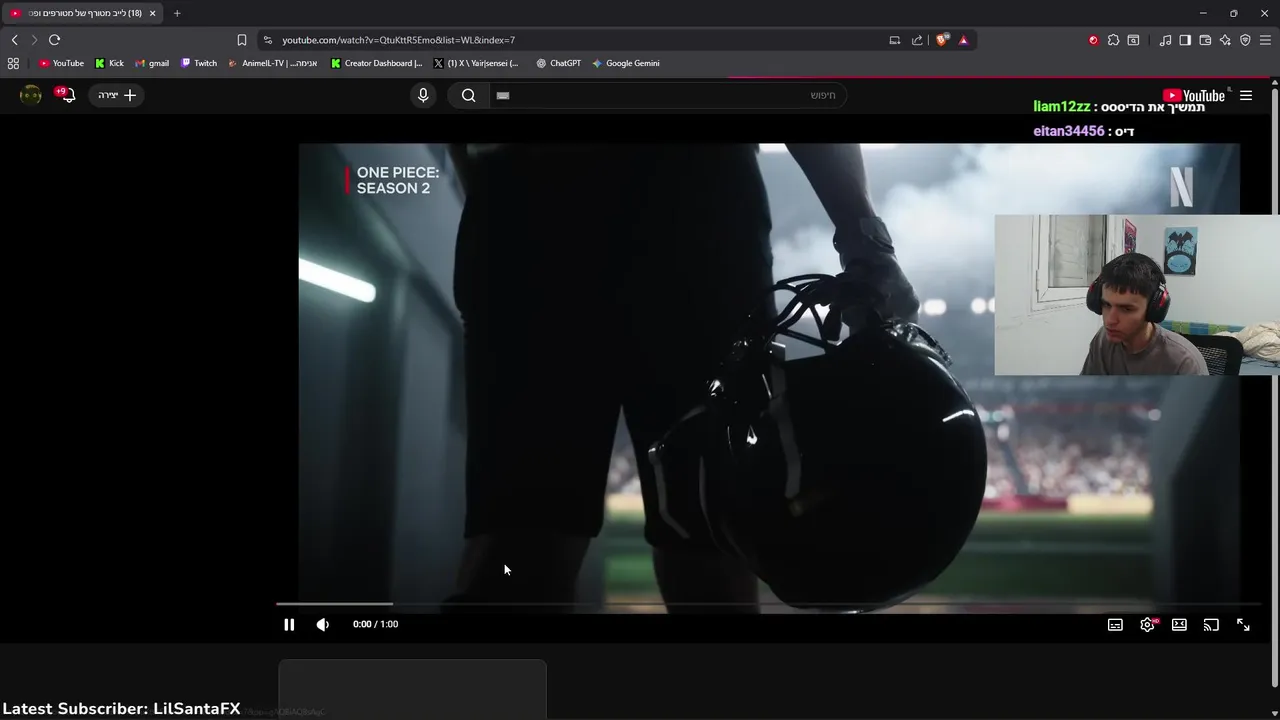
Task: Open the media control music note
Action: [1165, 40]
